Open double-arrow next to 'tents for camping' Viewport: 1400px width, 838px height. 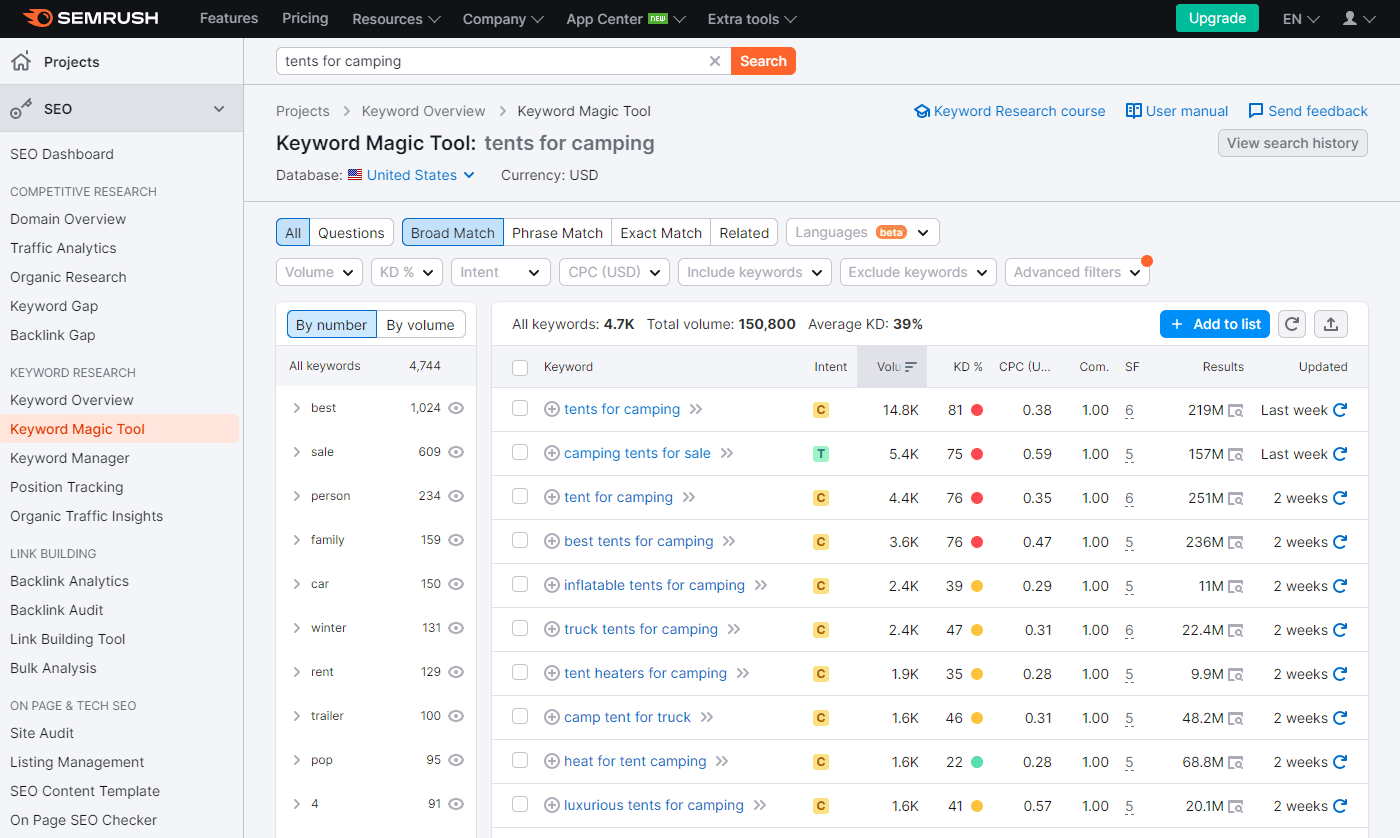696,409
